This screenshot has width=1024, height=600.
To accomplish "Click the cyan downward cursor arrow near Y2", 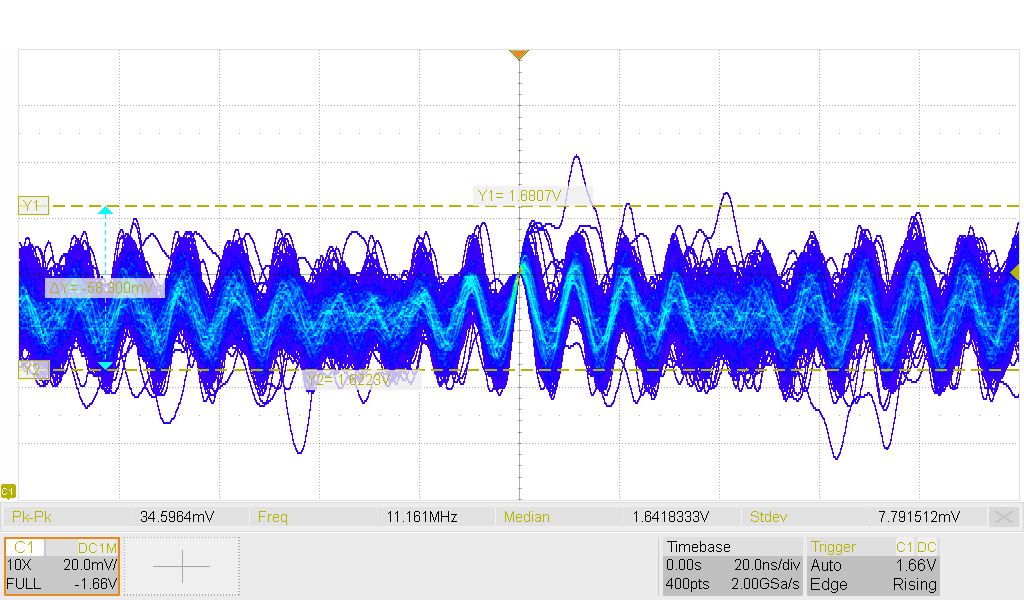I will click(105, 366).
